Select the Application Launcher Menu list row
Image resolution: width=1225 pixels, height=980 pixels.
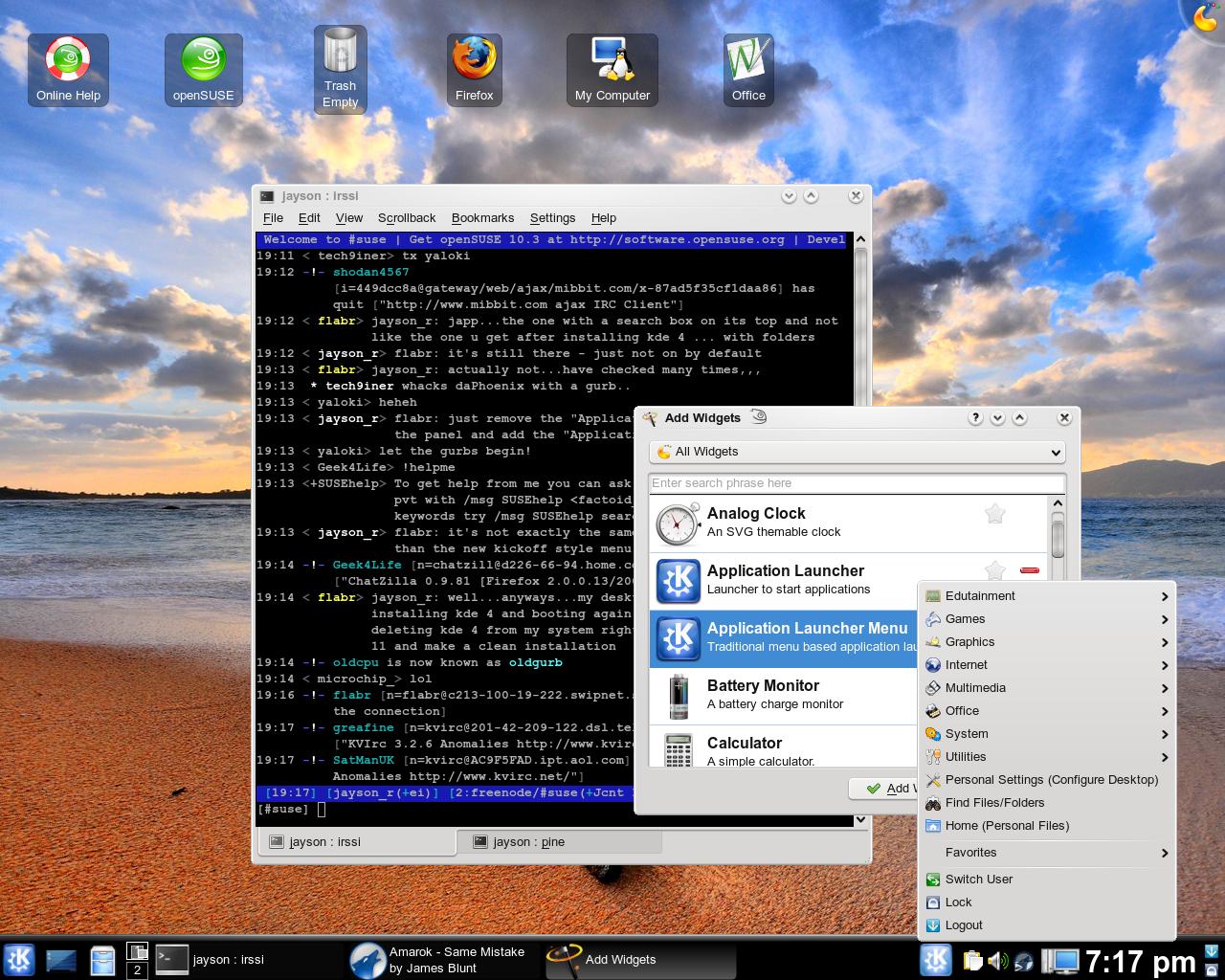[784, 638]
